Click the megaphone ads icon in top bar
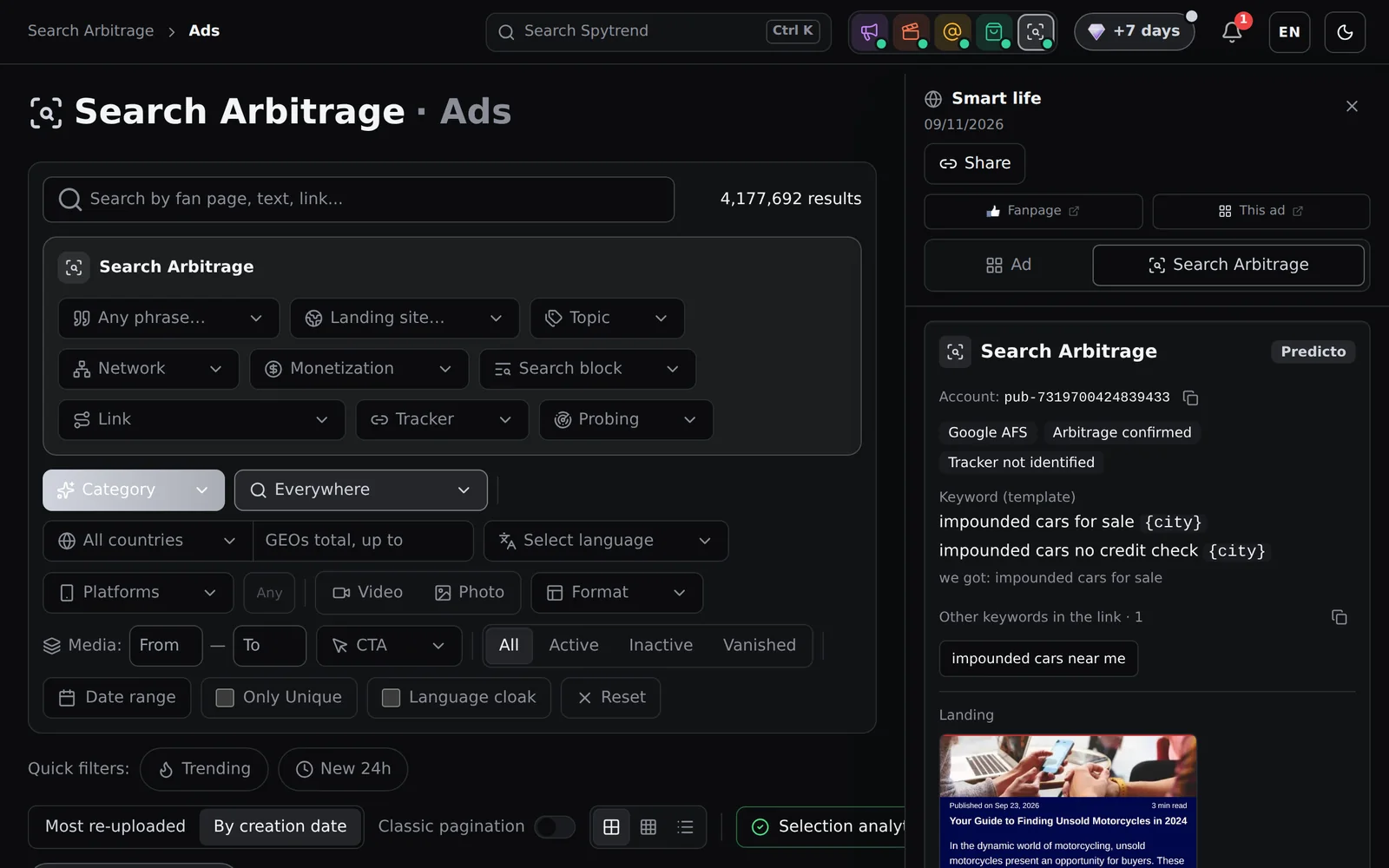 pyautogui.click(x=869, y=32)
